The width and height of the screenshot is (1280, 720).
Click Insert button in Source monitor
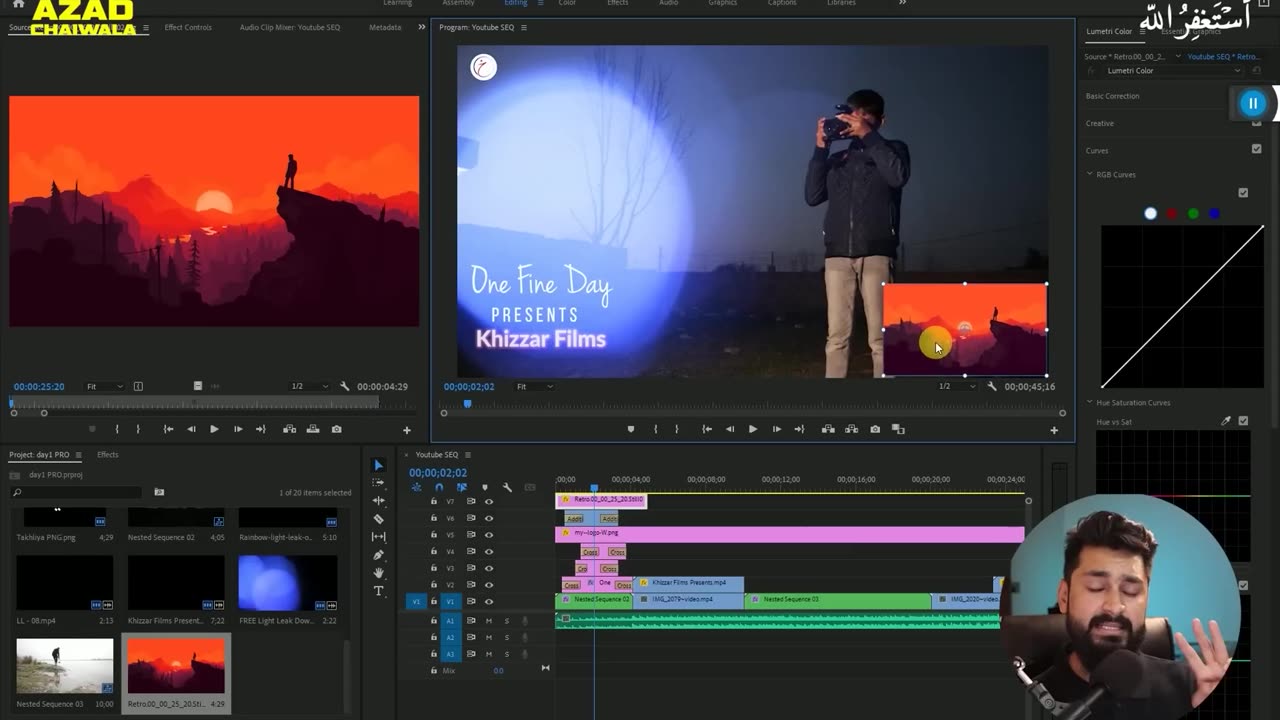coord(289,429)
